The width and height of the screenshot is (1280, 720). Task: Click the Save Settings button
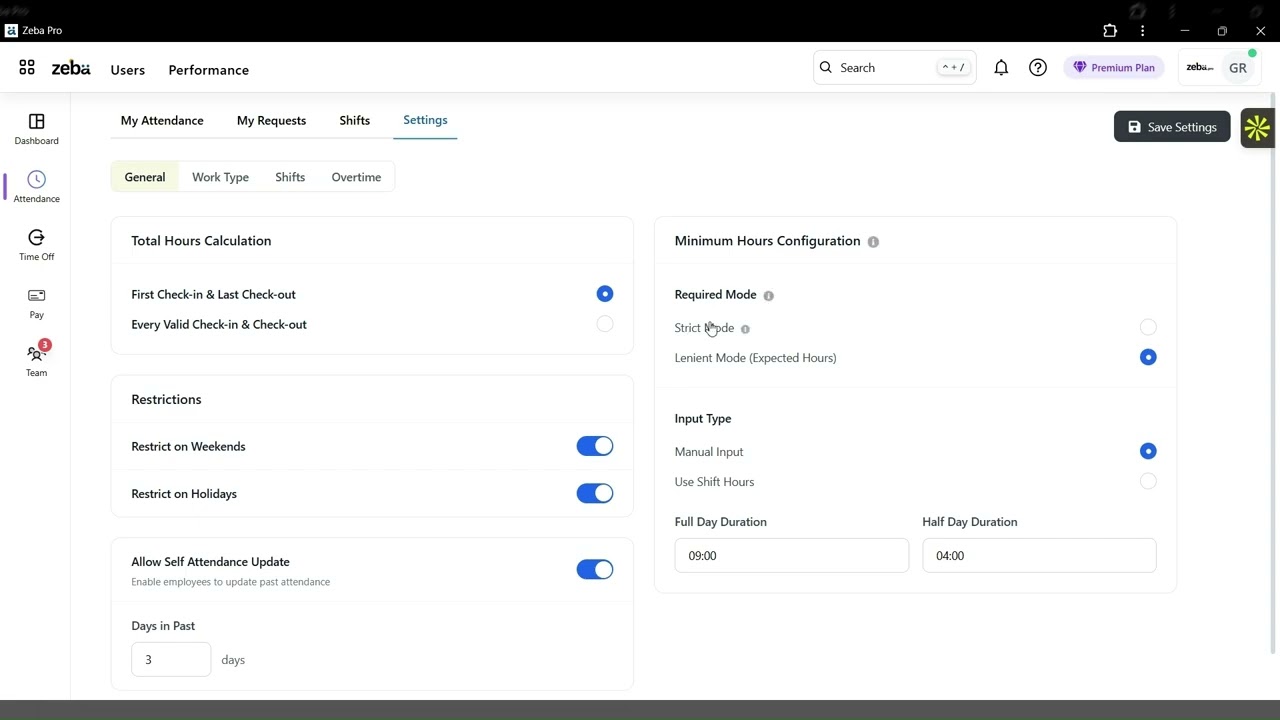point(1172,127)
